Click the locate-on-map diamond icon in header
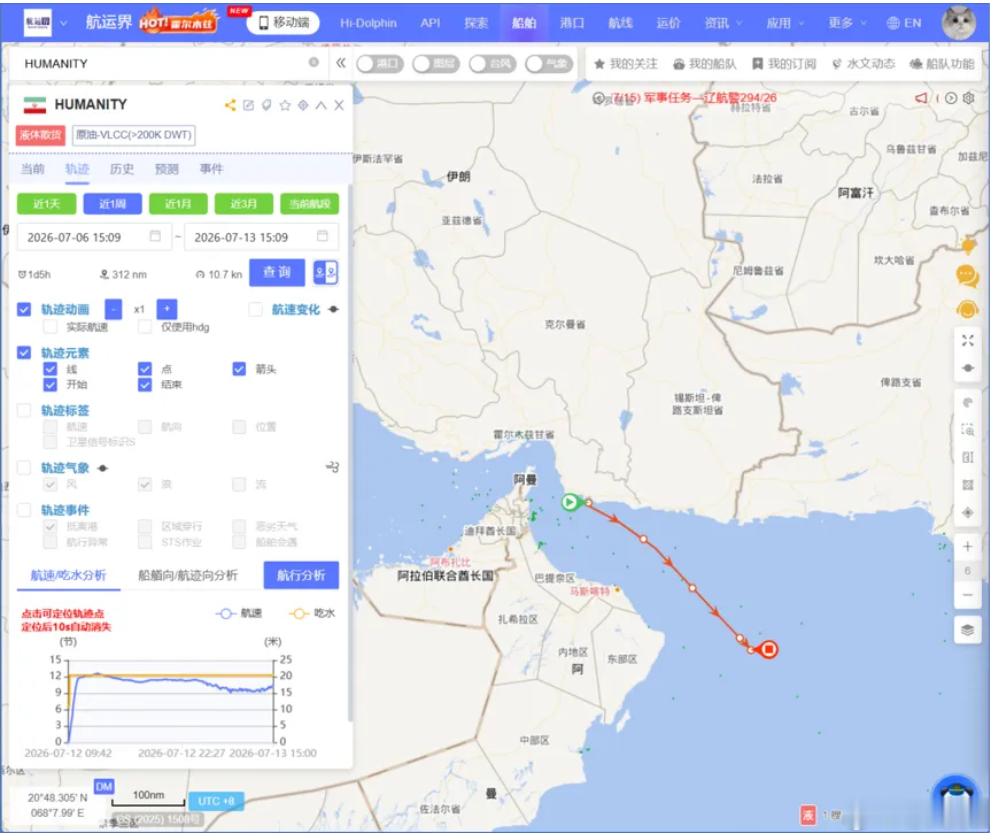Image resolution: width=993 pixels, height=840 pixels. (303, 105)
